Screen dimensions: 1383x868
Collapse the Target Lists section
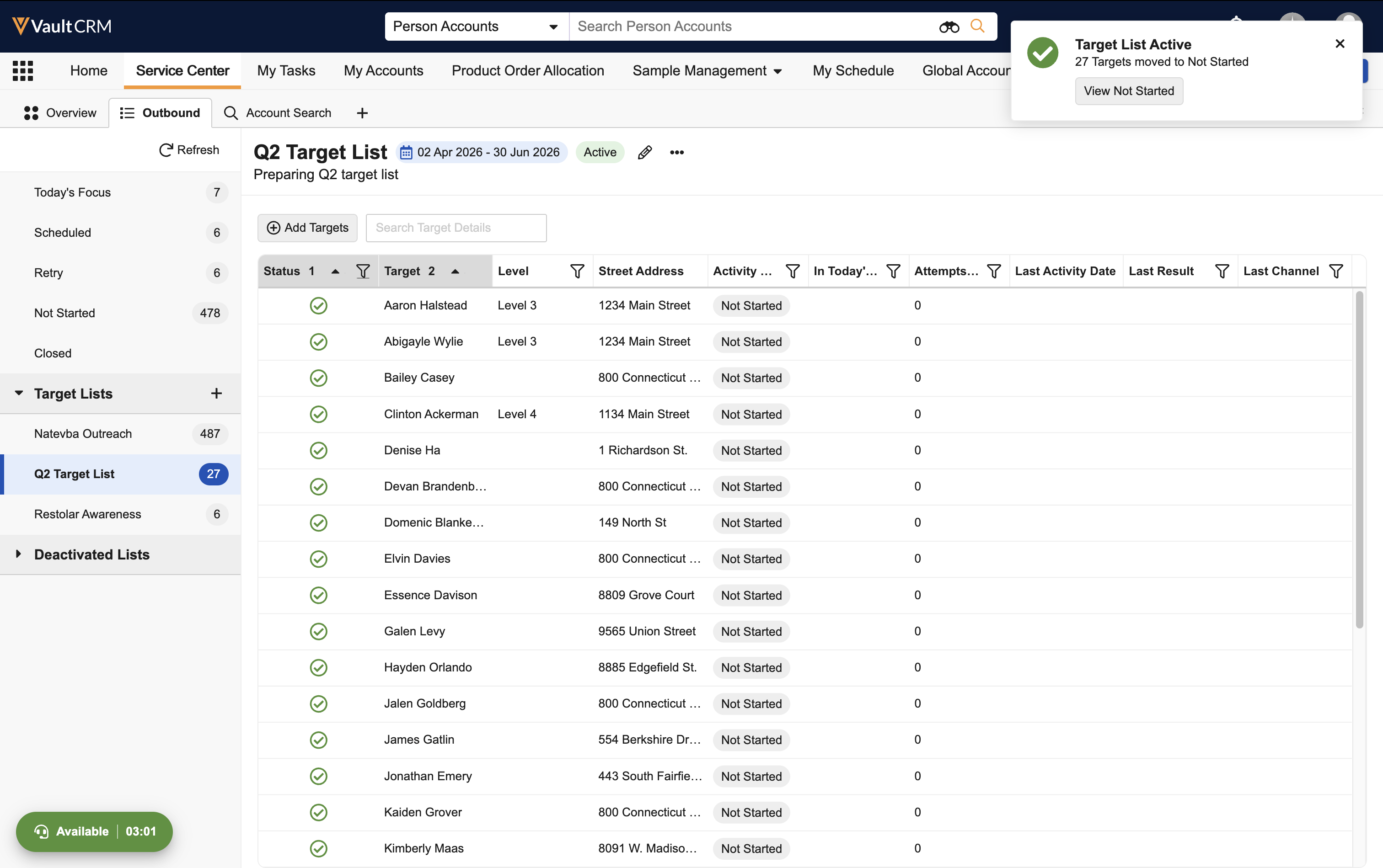pyautogui.click(x=19, y=393)
